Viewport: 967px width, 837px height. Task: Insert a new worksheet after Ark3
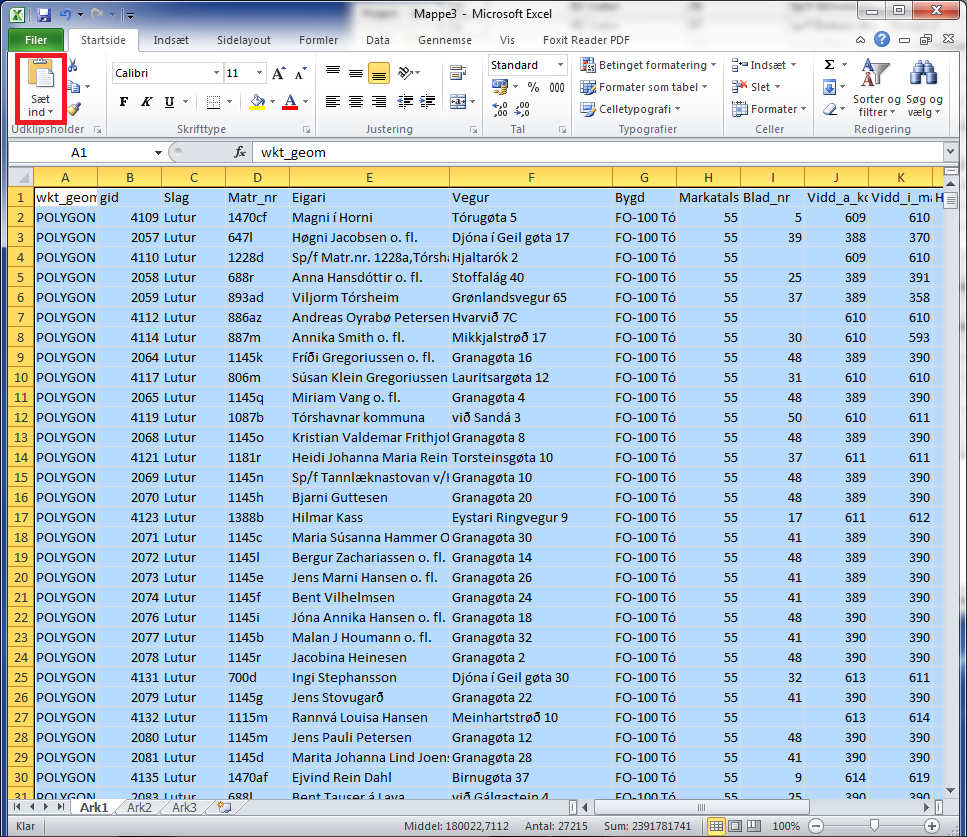(224, 807)
